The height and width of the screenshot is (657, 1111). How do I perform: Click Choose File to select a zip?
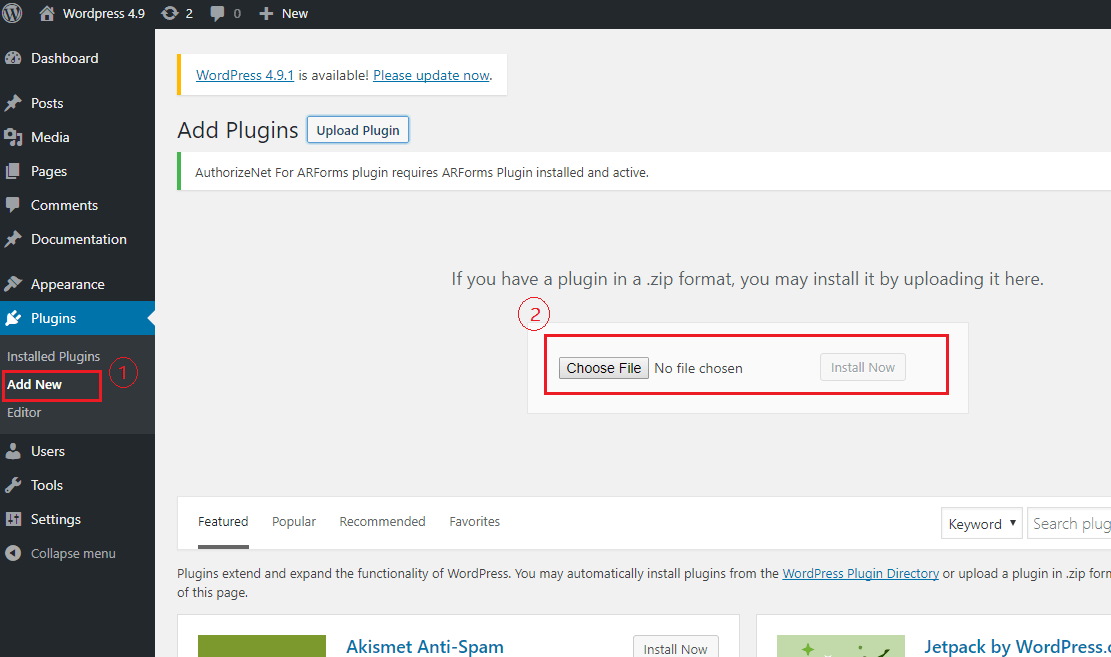point(604,368)
